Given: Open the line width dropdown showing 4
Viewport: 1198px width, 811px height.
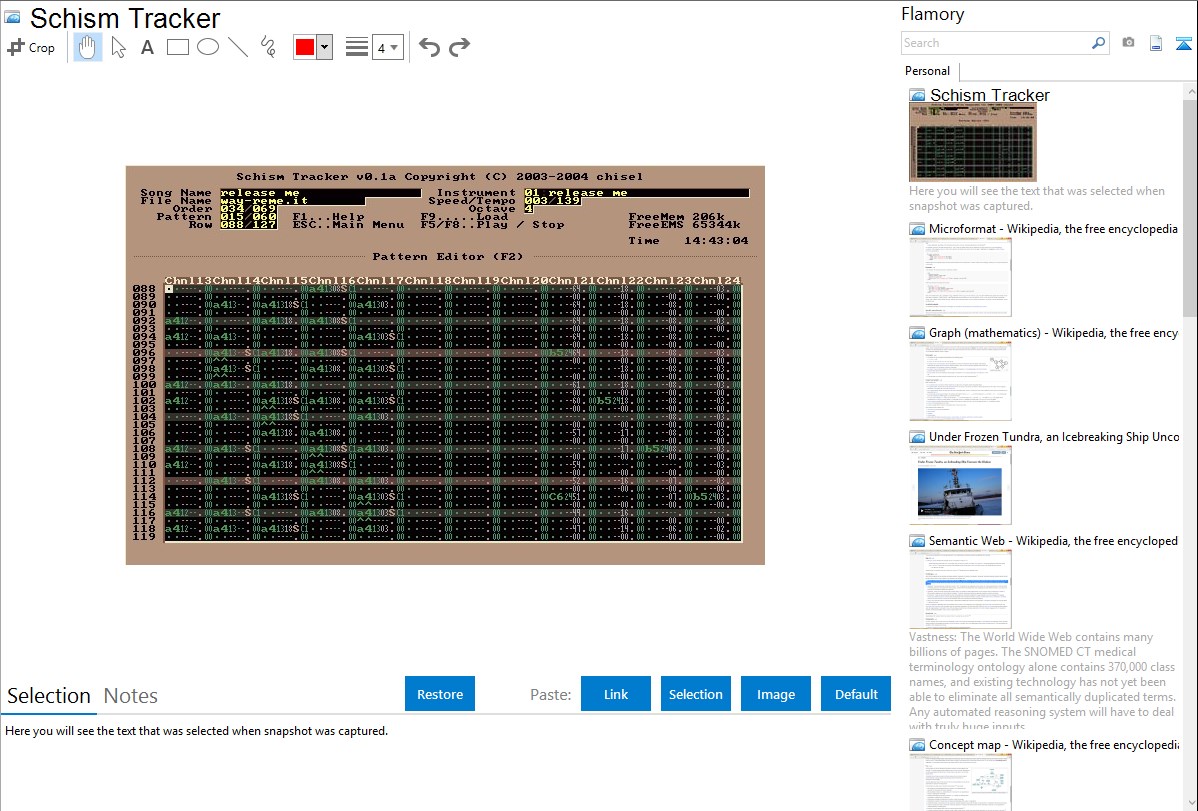Looking at the screenshot, I should [x=388, y=47].
